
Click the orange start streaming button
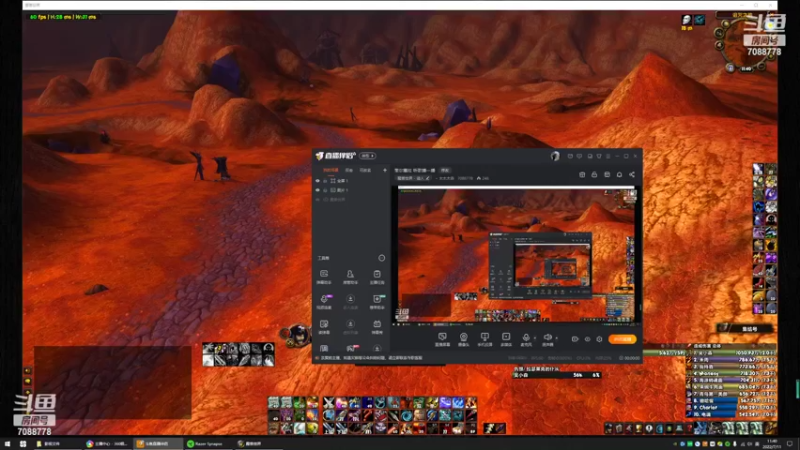click(x=622, y=339)
